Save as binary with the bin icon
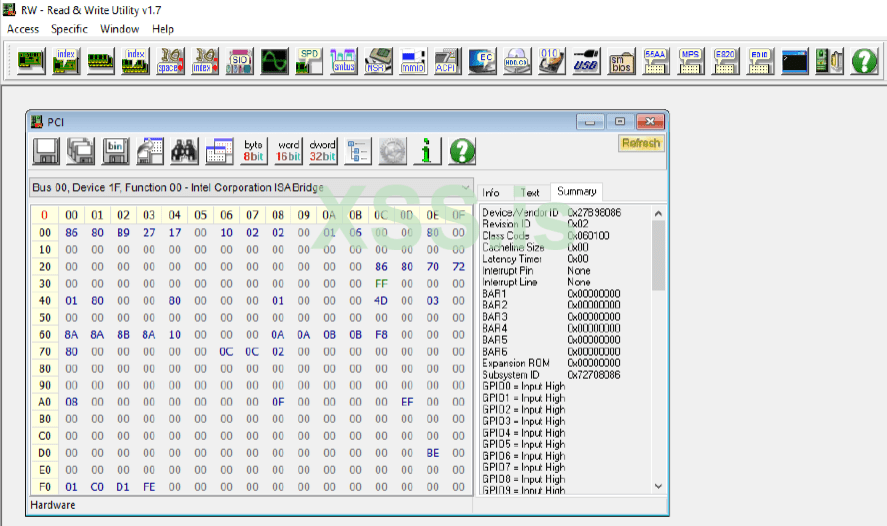 (115, 151)
